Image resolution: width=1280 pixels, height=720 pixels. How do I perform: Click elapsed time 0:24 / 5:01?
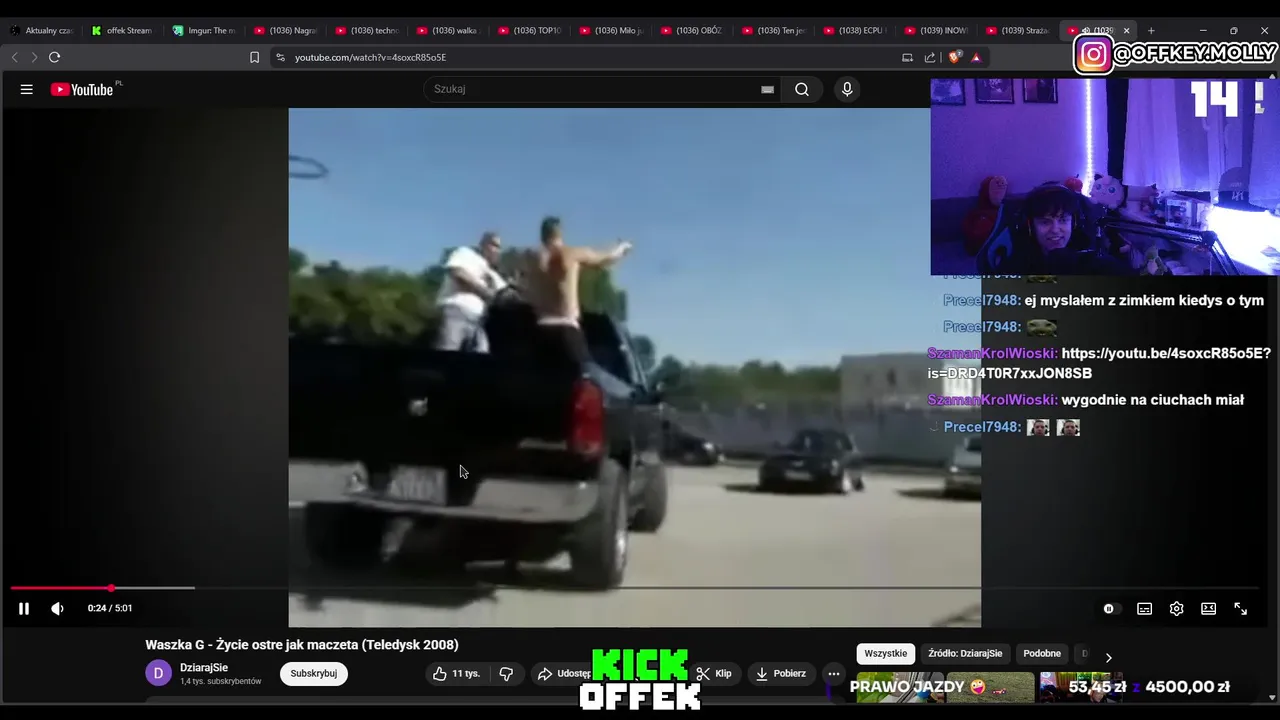110,608
